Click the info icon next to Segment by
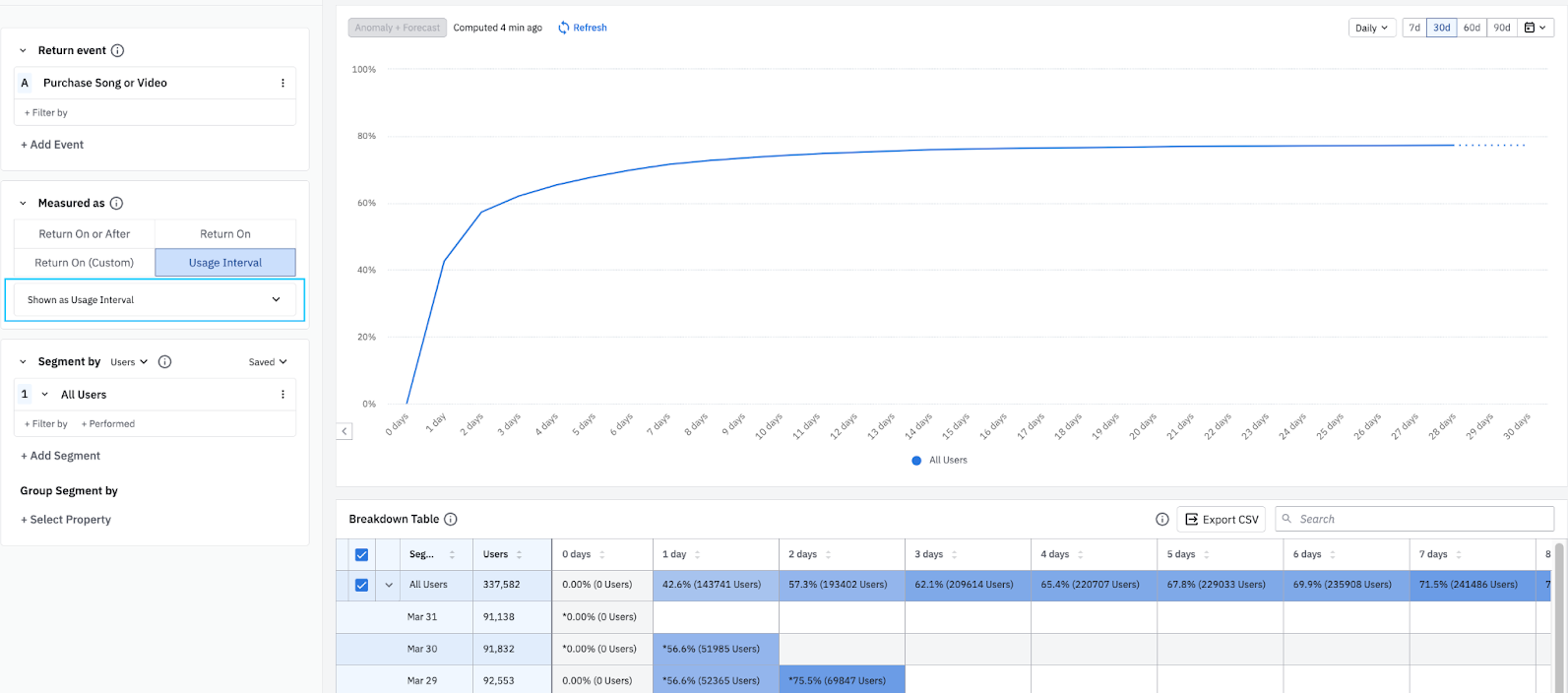1568x693 pixels. click(165, 361)
